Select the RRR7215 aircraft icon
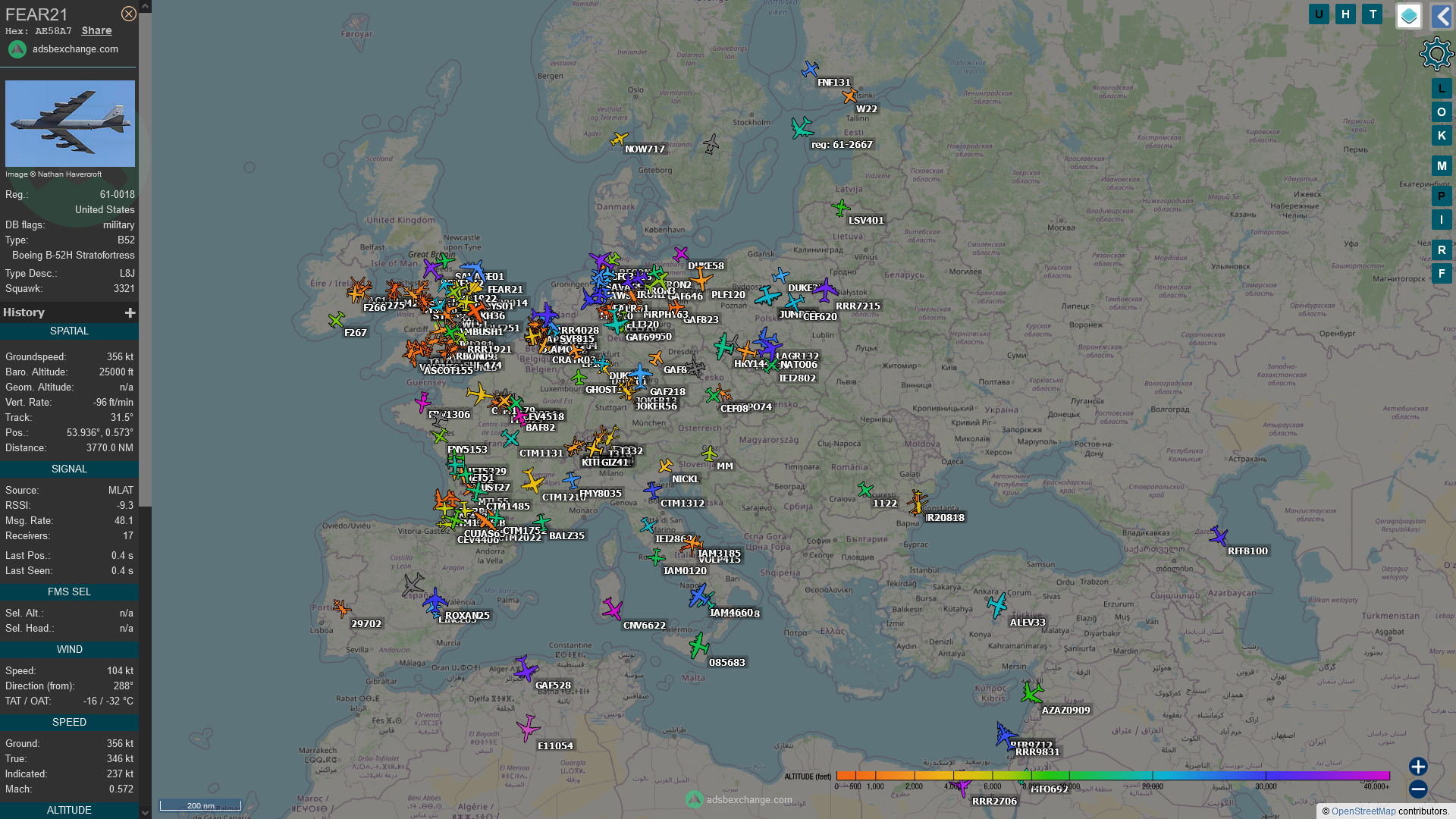The height and width of the screenshot is (819, 1456). pyautogui.click(x=826, y=290)
